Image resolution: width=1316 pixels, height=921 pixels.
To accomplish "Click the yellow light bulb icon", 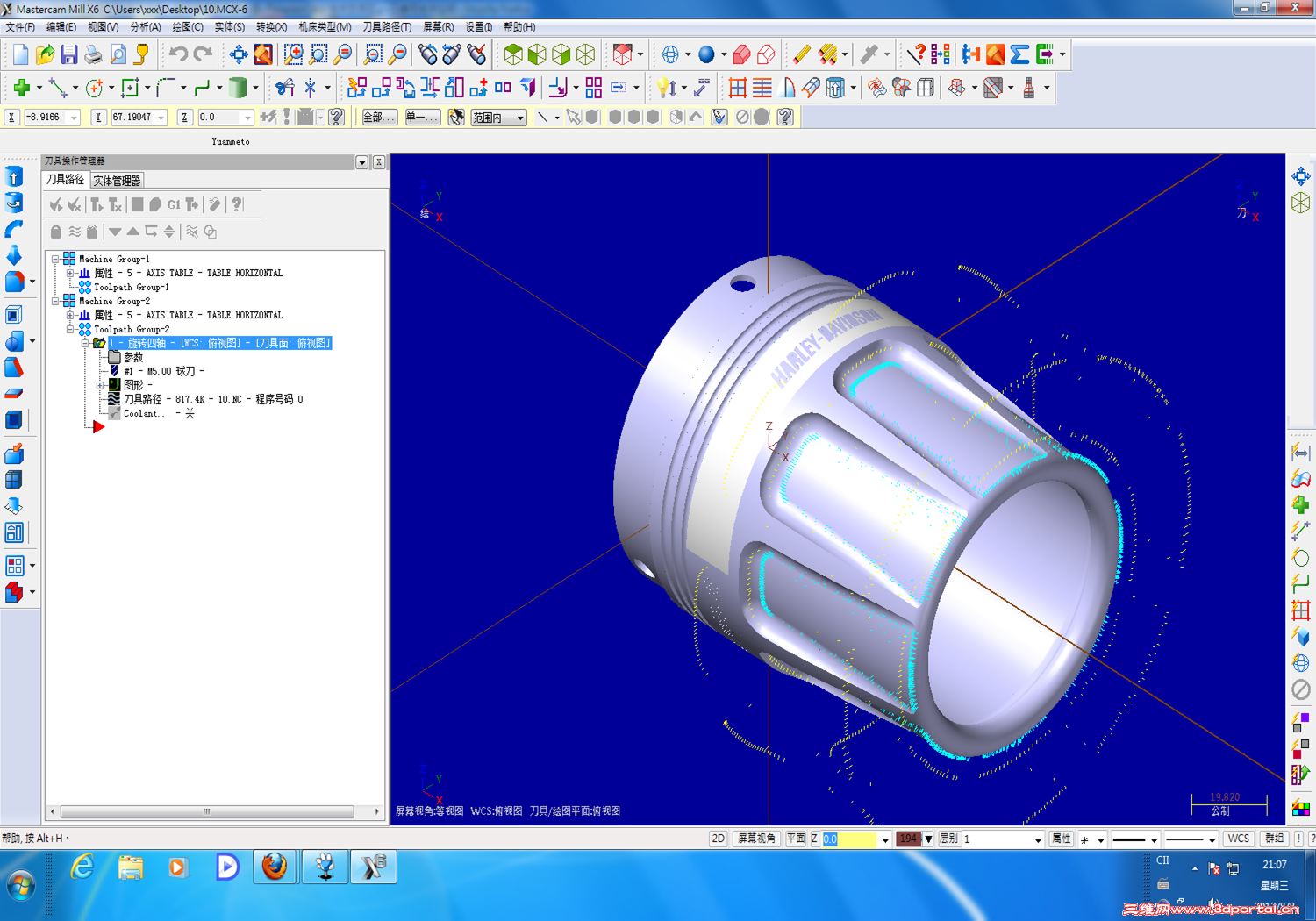I will pos(664,87).
